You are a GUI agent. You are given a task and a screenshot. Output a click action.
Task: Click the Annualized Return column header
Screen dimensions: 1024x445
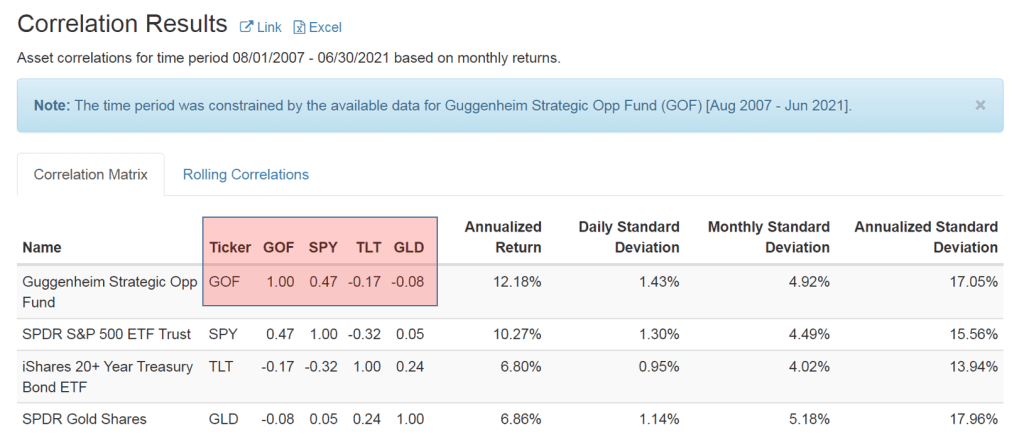503,237
